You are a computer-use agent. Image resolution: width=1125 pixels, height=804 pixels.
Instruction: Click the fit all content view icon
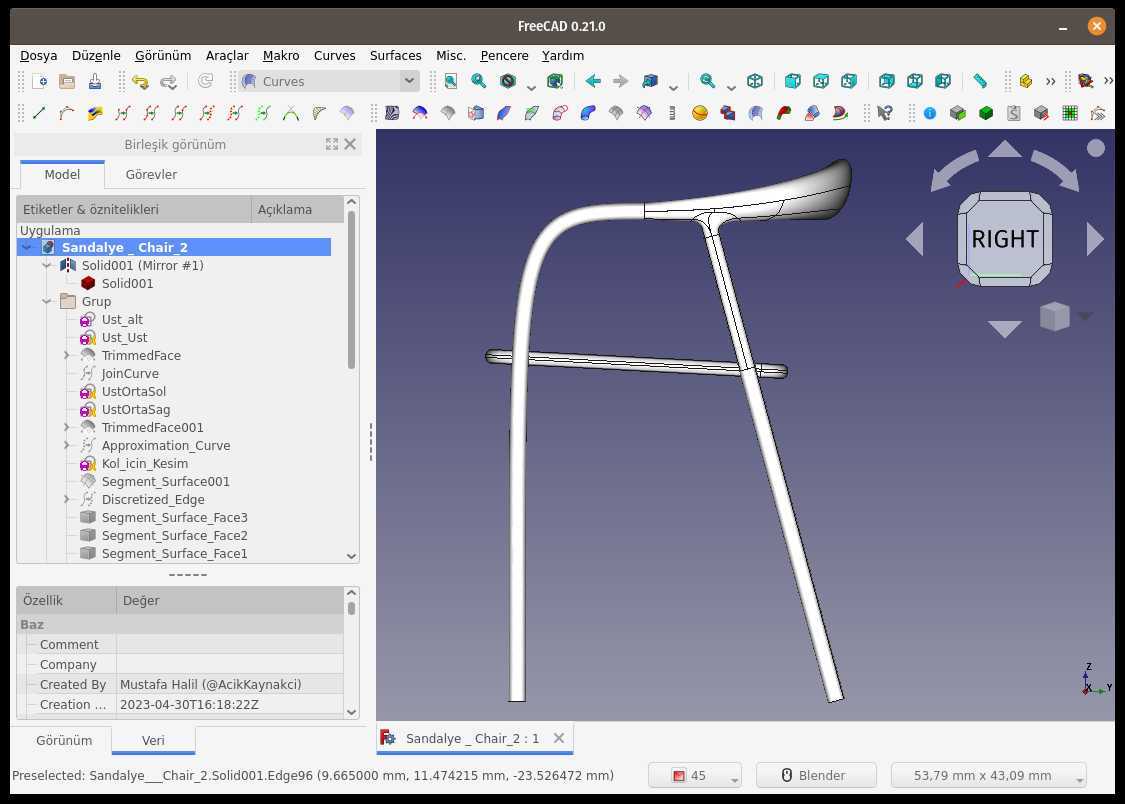click(451, 81)
